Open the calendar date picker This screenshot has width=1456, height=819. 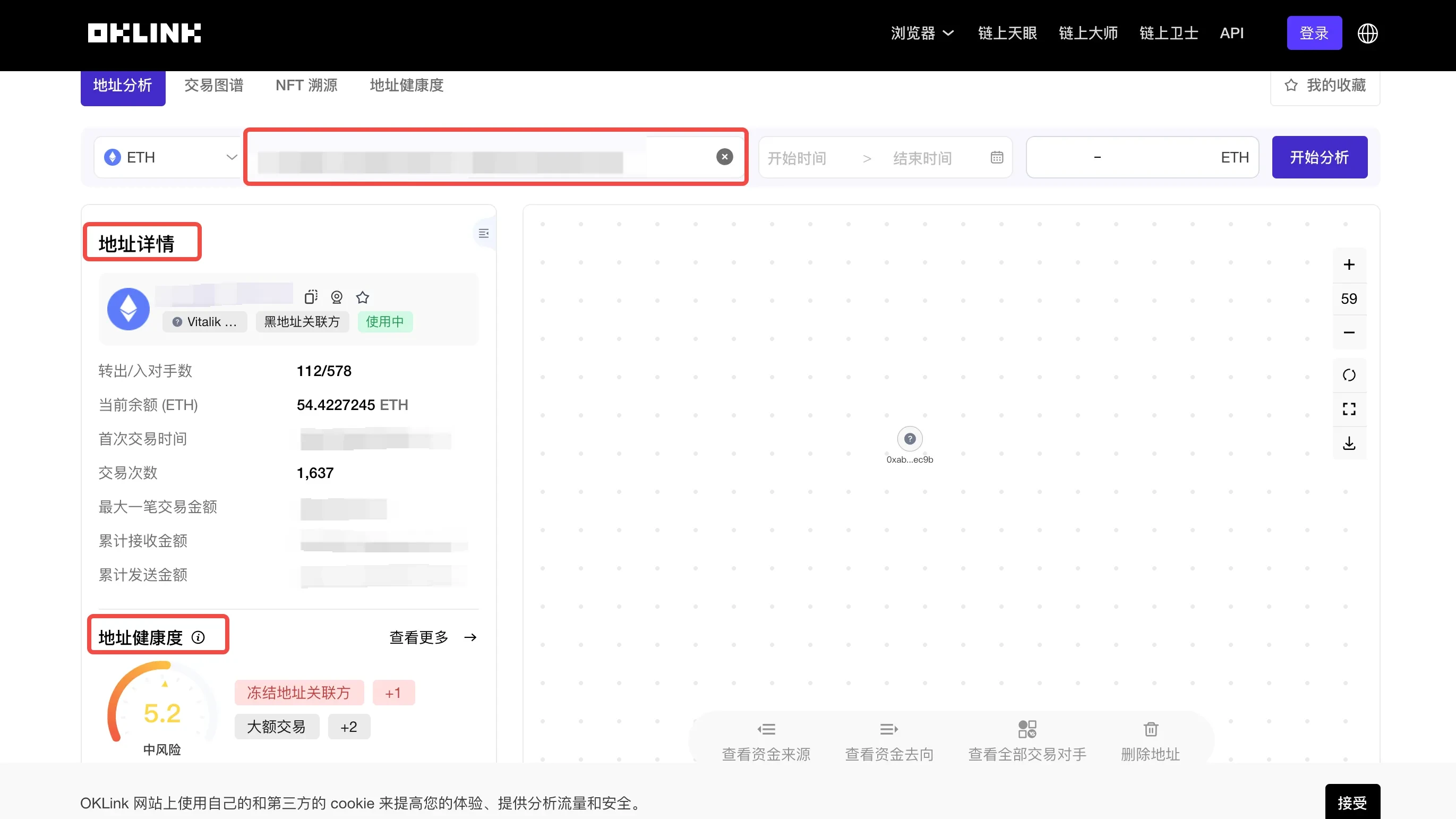coord(997,157)
